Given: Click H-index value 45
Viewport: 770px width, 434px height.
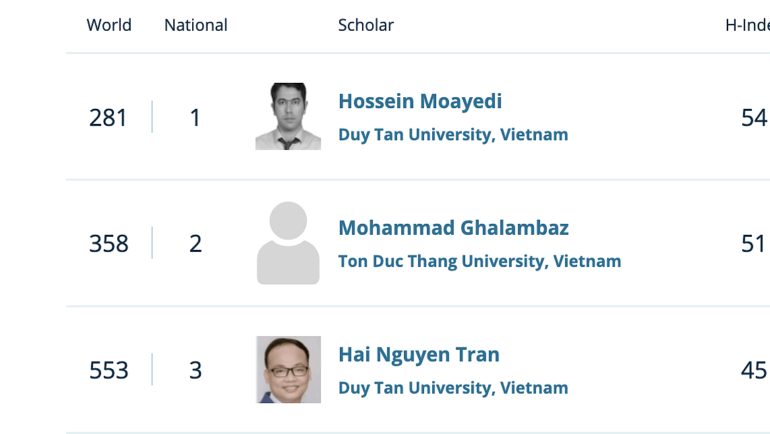Looking at the screenshot, I should (x=753, y=371).
